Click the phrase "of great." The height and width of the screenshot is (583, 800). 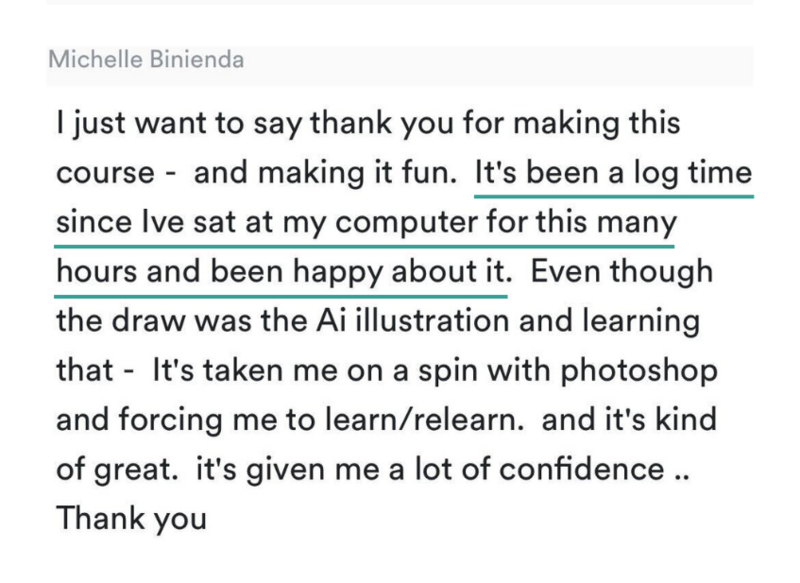coord(117,470)
